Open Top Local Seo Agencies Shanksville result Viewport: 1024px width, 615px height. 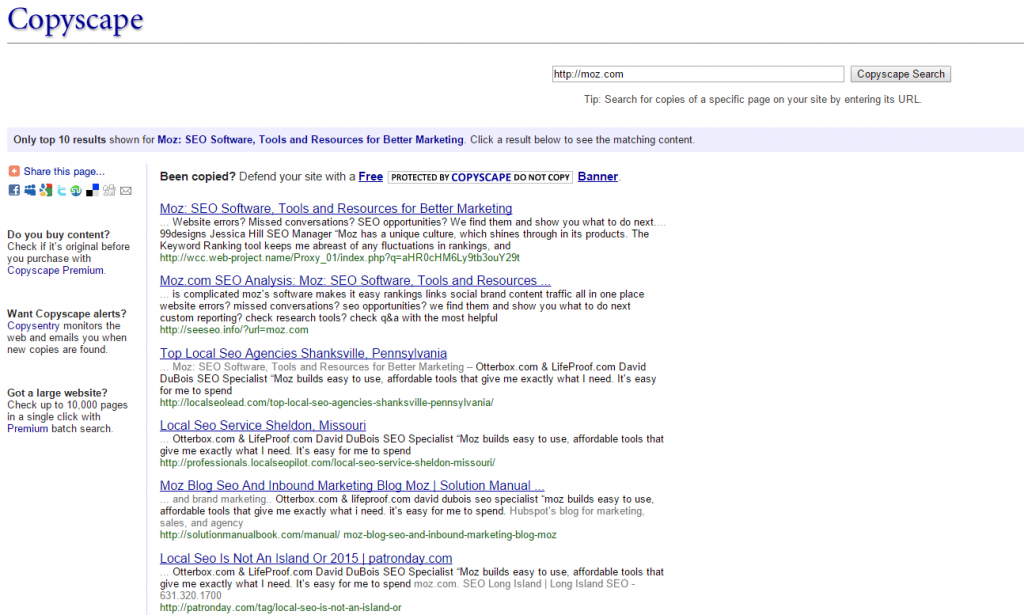(303, 354)
